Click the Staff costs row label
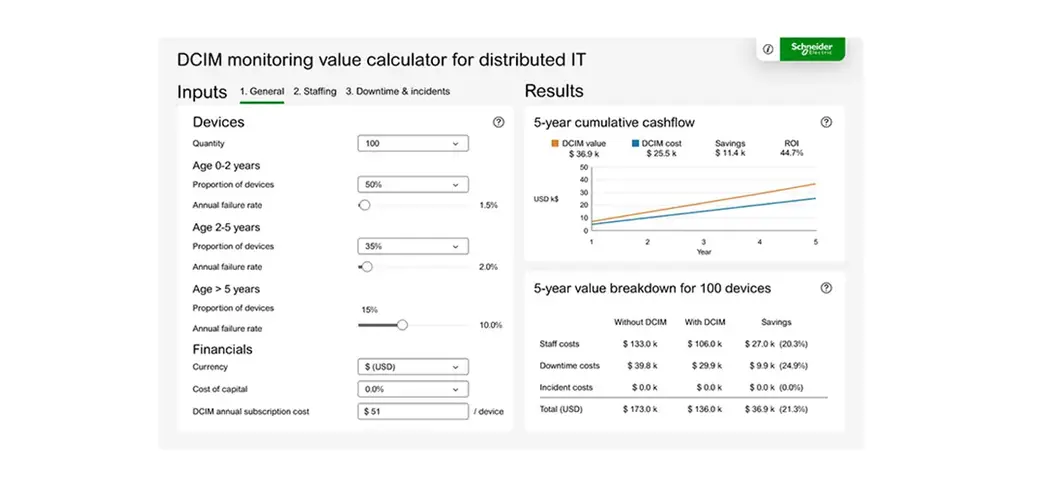Screen dimensions: 1038x486 pos(559,344)
